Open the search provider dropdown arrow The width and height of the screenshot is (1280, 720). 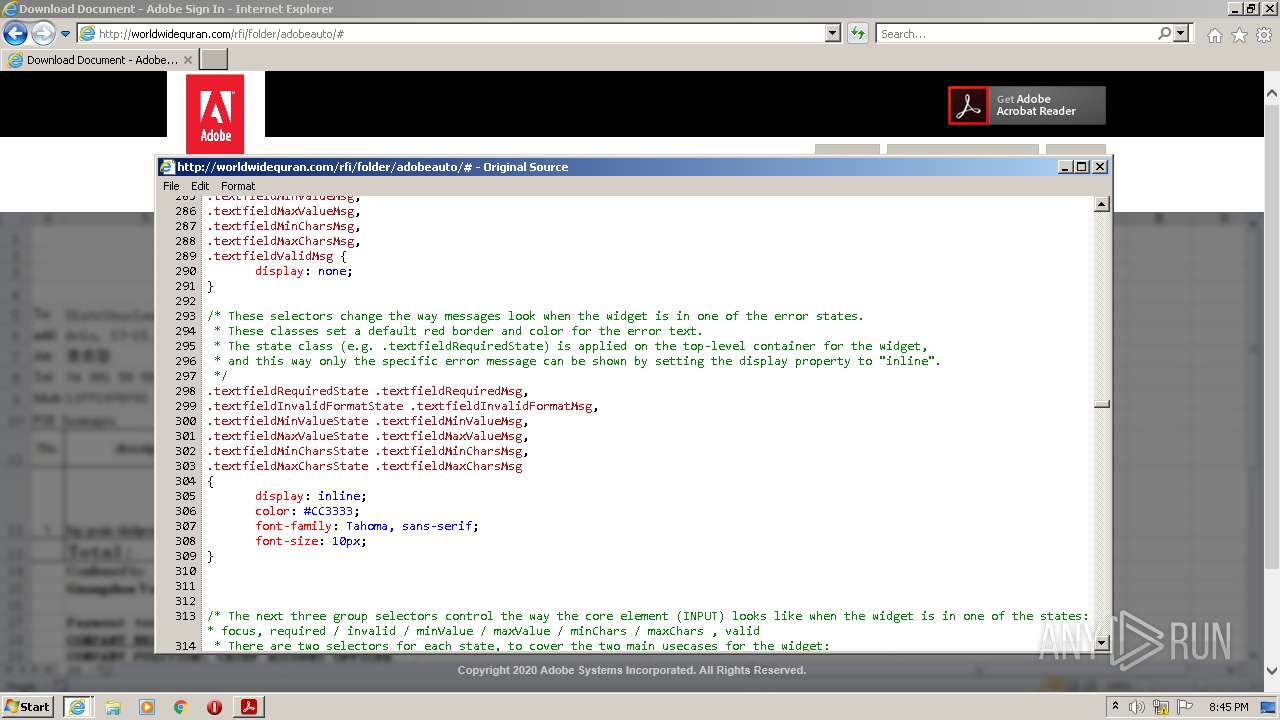1182,34
